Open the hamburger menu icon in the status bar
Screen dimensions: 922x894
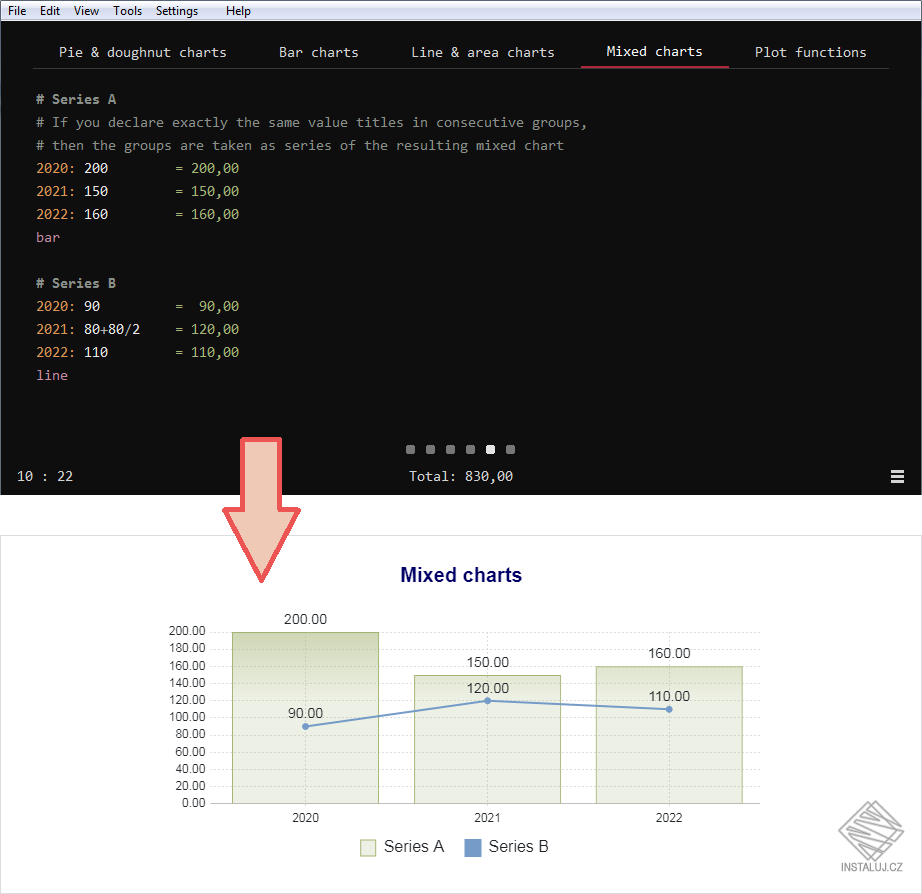(x=897, y=476)
